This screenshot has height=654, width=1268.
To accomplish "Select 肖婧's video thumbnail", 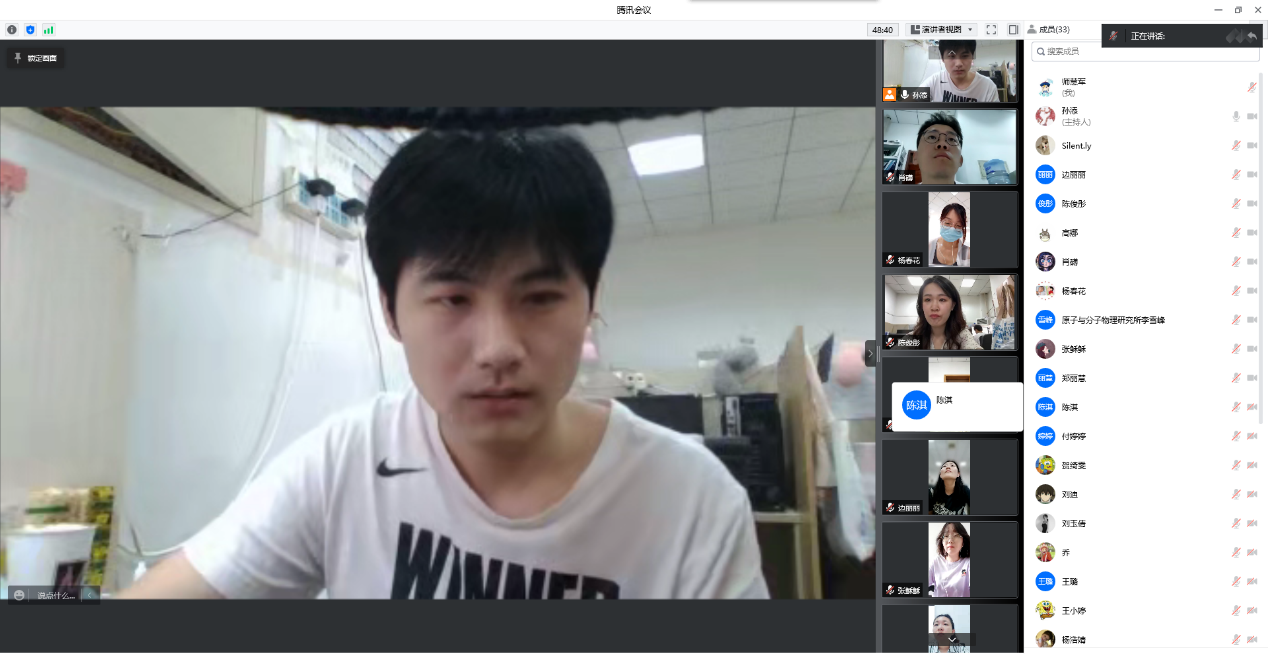I will click(x=948, y=146).
